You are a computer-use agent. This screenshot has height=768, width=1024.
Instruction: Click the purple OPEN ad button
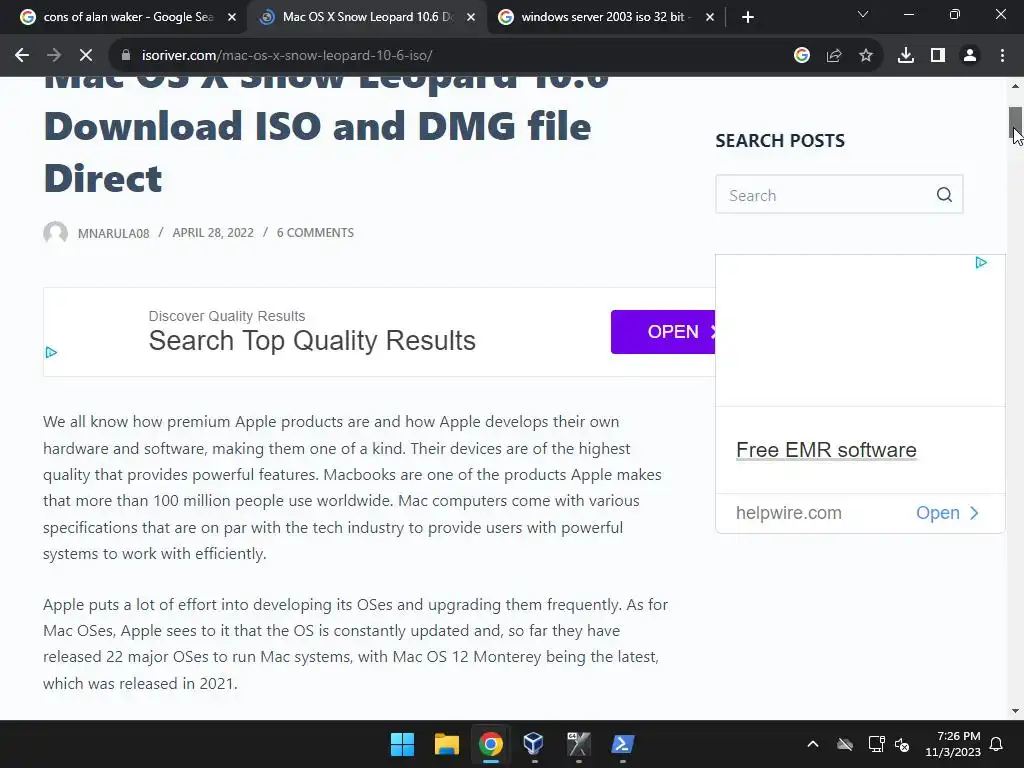663,332
